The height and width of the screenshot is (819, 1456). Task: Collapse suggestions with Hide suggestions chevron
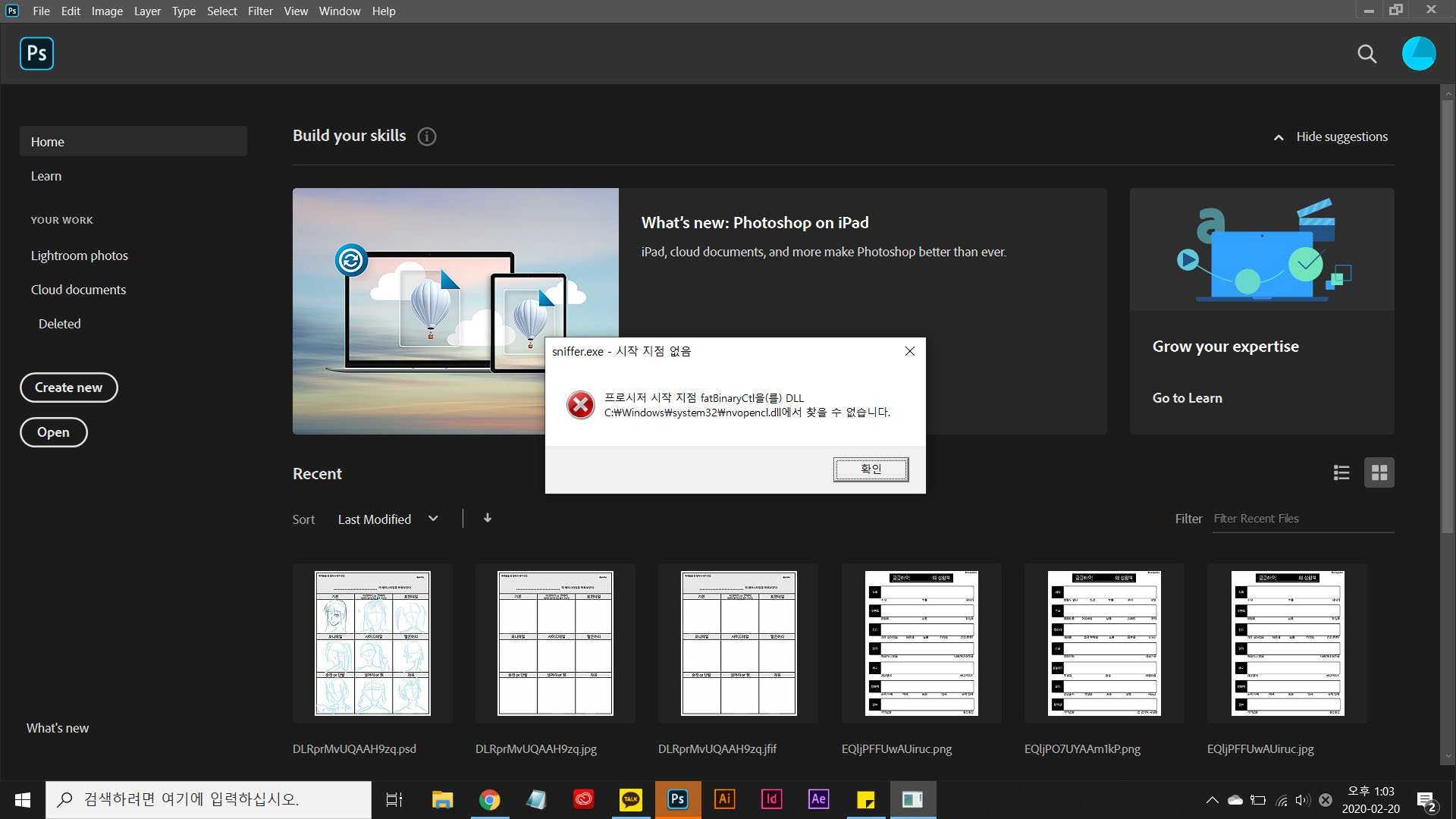1279,137
